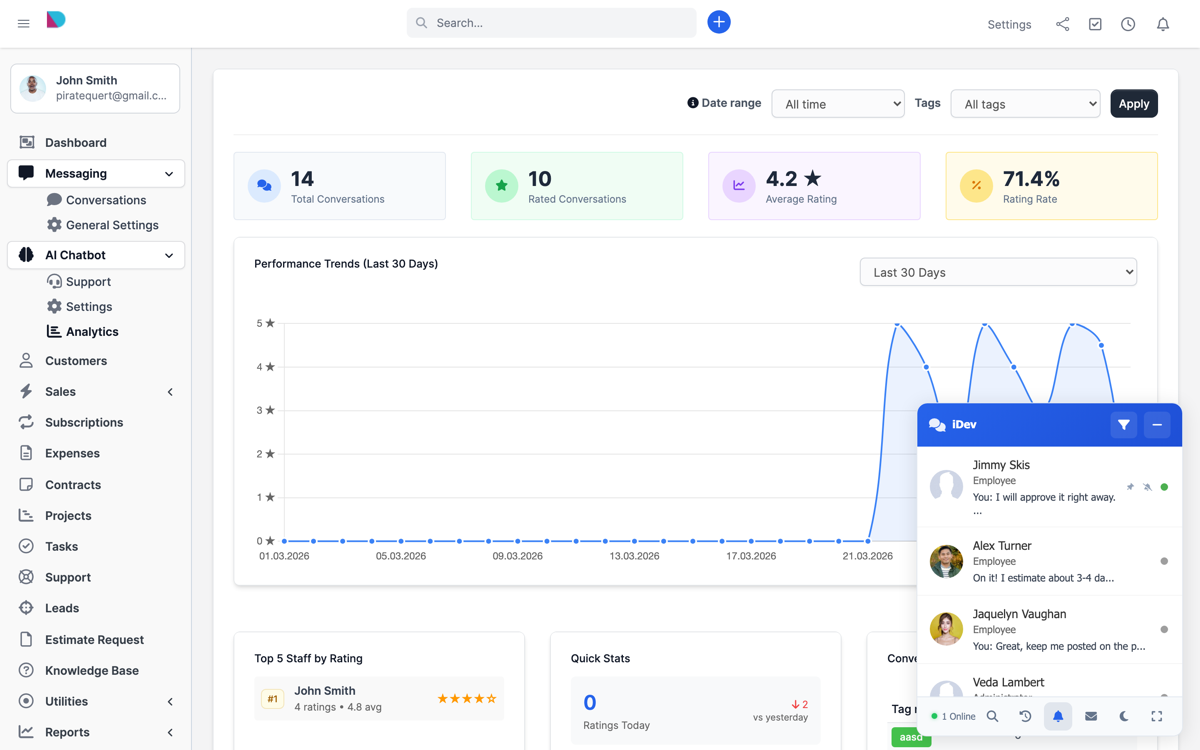
Task: Click the Rated Conversations star icon
Action: click(x=501, y=186)
